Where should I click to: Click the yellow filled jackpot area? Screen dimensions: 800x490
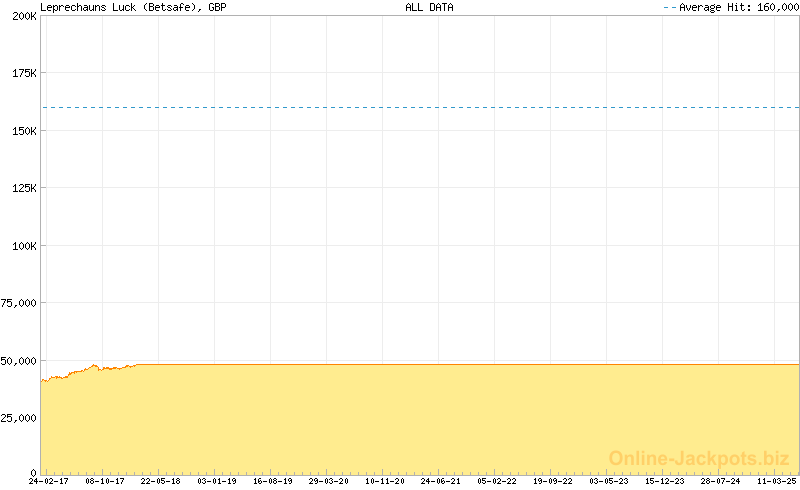(x=420, y=420)
